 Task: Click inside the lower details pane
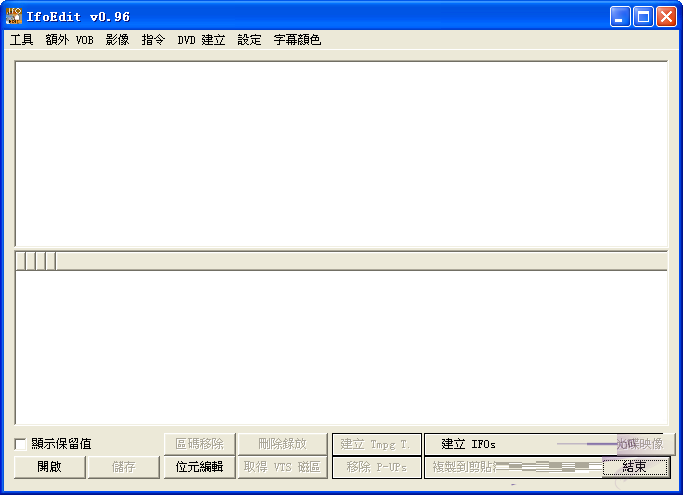point(341,348)
